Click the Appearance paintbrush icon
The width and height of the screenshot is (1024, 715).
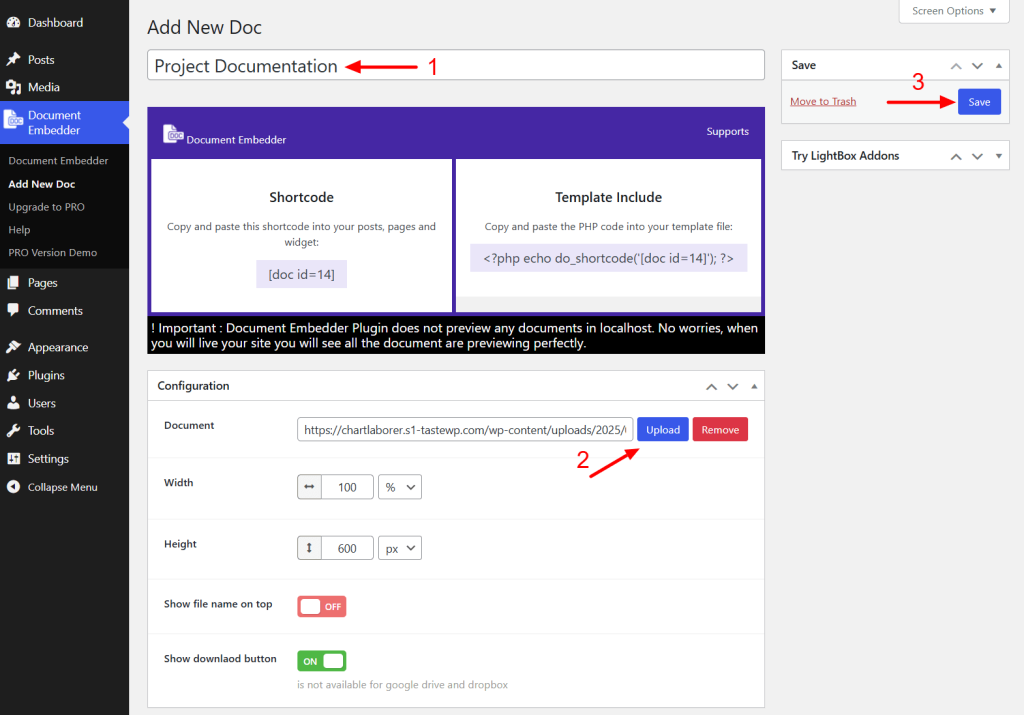(x=13, y=348)
